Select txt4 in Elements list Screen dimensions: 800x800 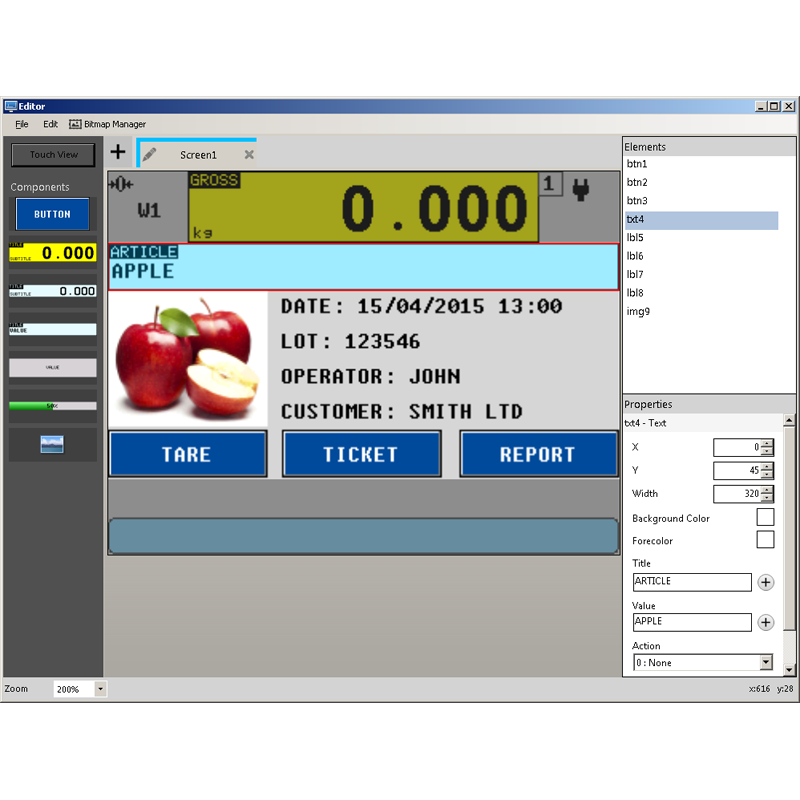click(x=702, y=219)
